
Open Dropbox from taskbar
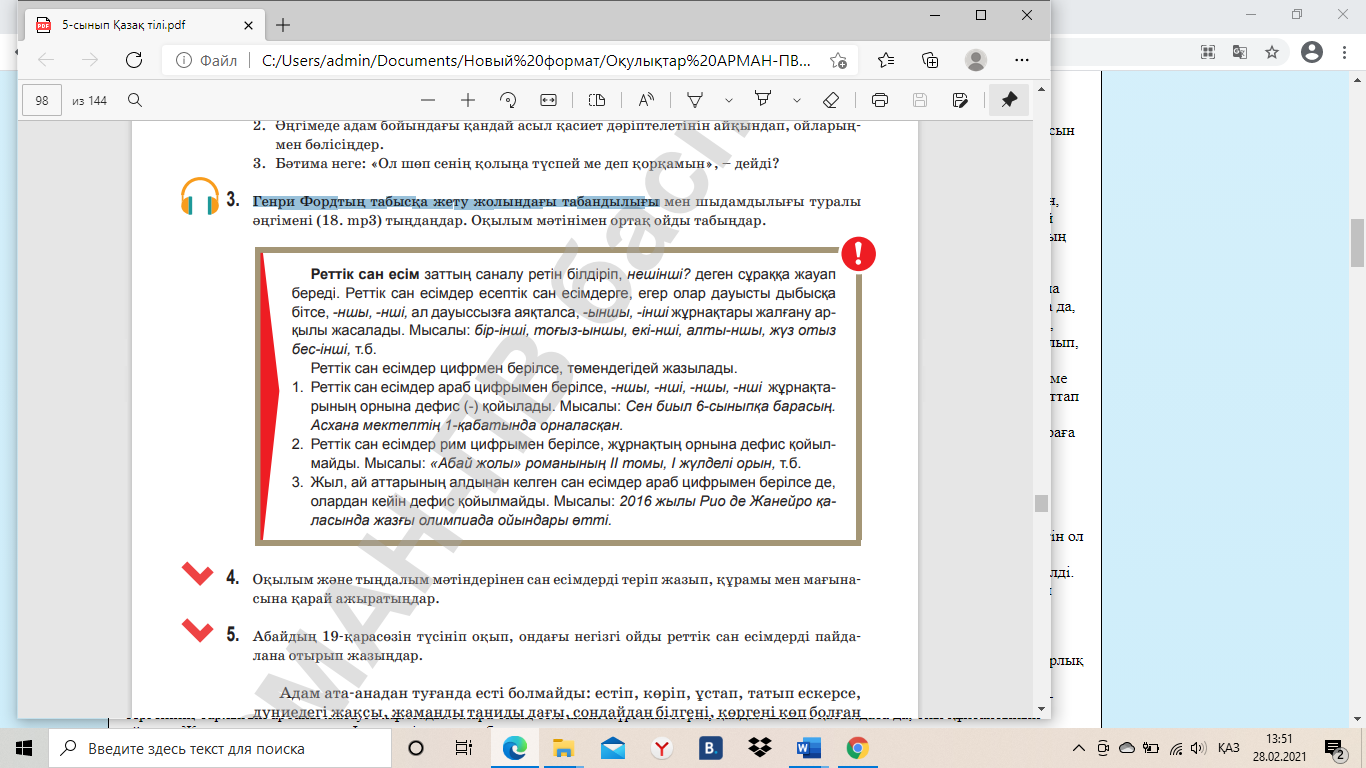[x=760, y=748]
